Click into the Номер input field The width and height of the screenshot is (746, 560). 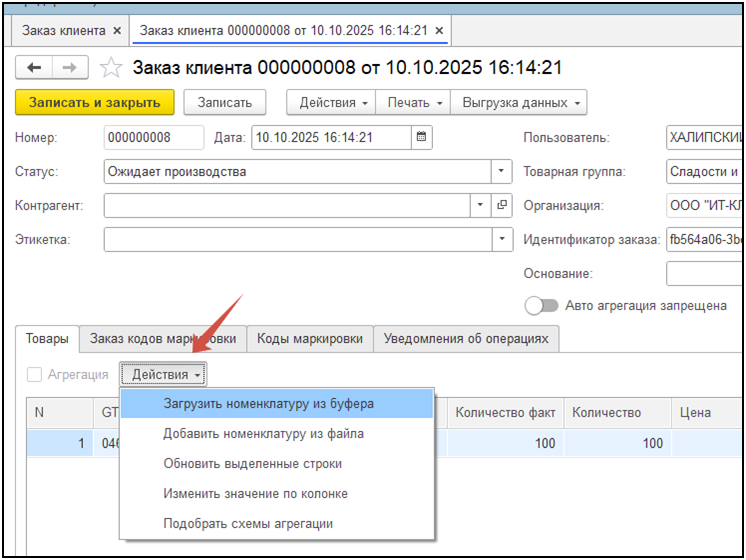[x=154, y=138]
